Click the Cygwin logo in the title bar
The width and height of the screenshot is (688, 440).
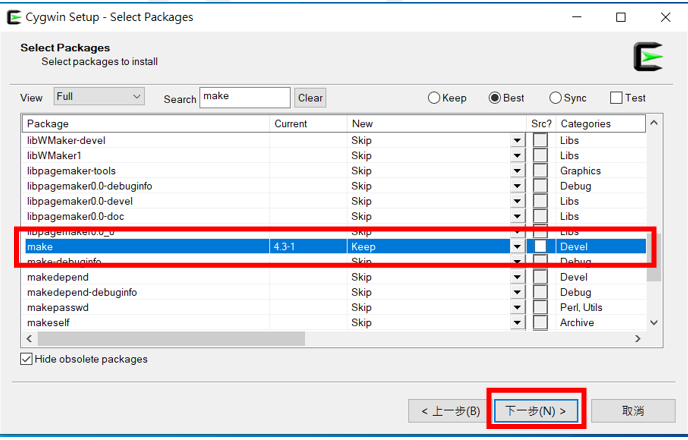pyautogui.click(x=14, y=17)
